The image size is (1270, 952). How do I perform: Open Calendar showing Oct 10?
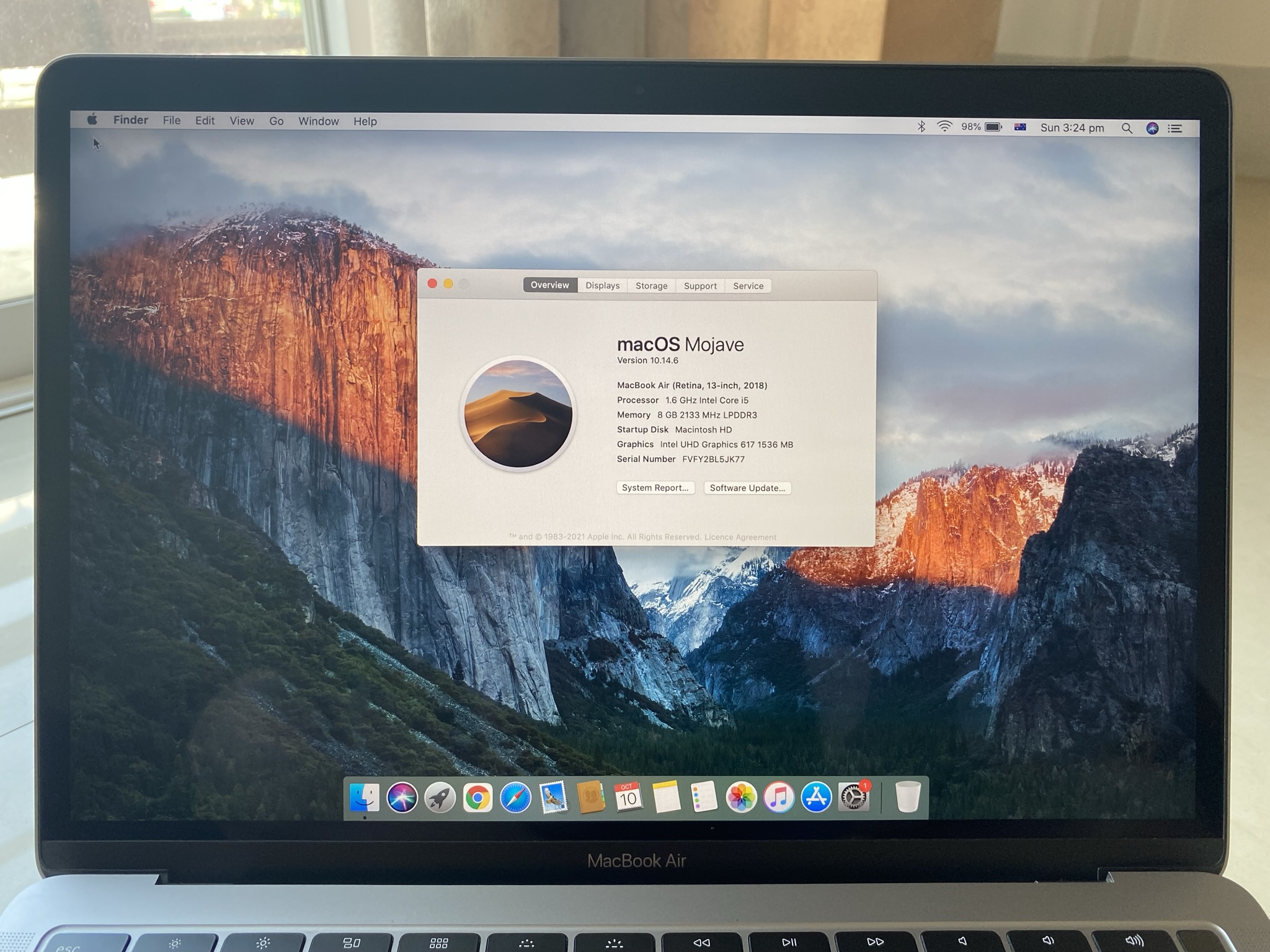[x=628, y=797]
